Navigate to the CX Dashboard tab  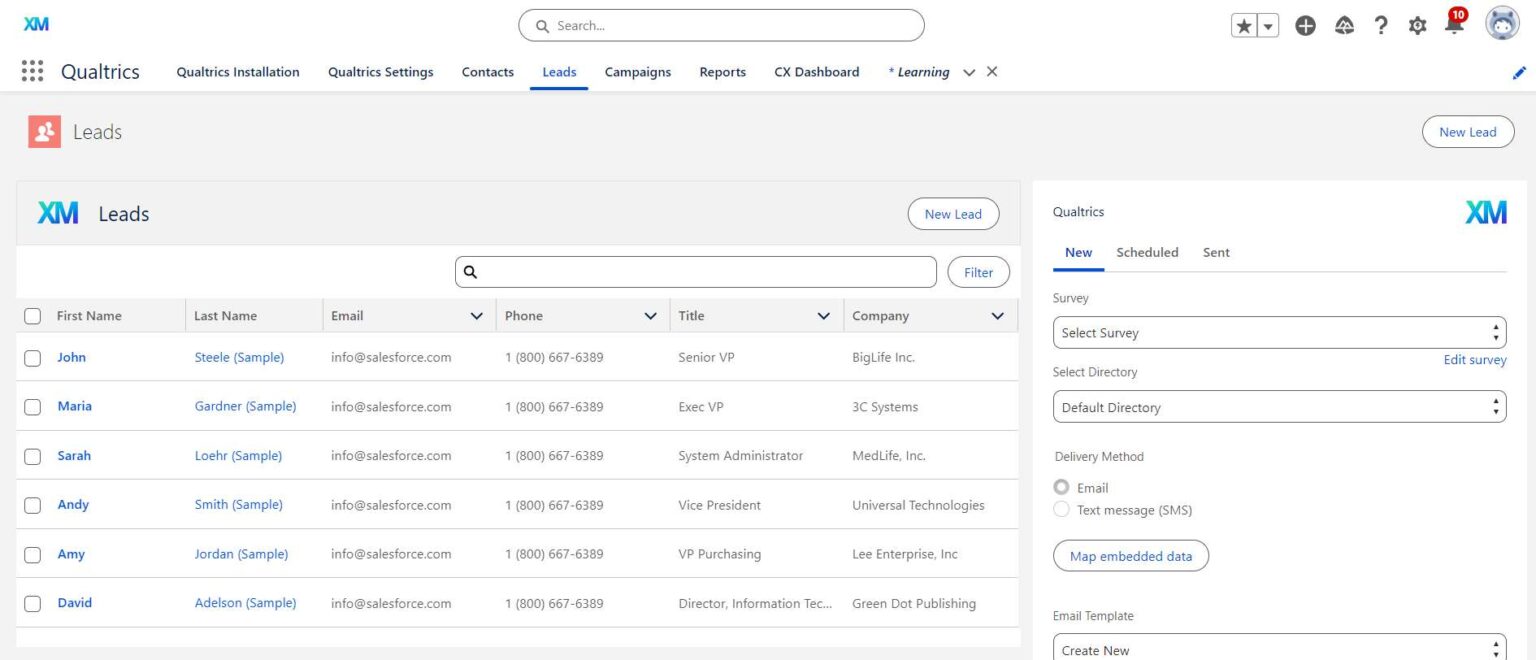816,71
